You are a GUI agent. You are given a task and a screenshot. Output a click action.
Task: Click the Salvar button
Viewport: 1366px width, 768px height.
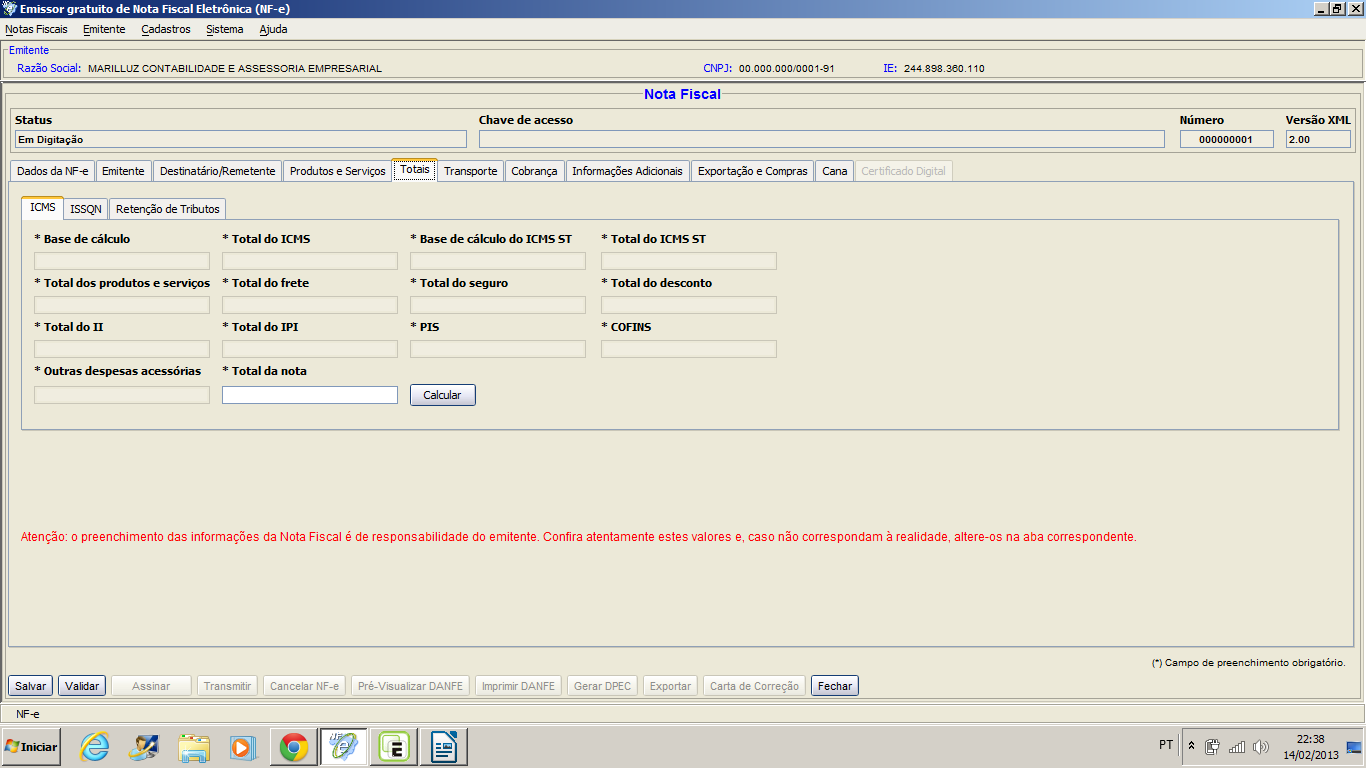(x=30, y=686)
